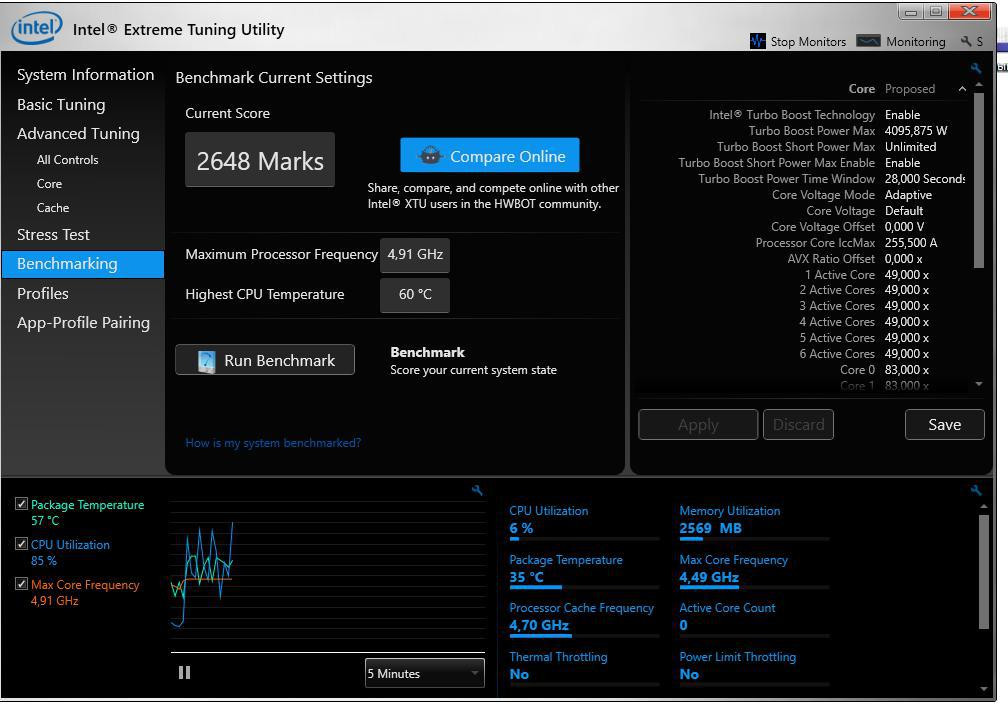Click Turbo Boost Short Power Max Unlimited value
The width and height of the screenshot is (1008, 712).
(910, 147)
